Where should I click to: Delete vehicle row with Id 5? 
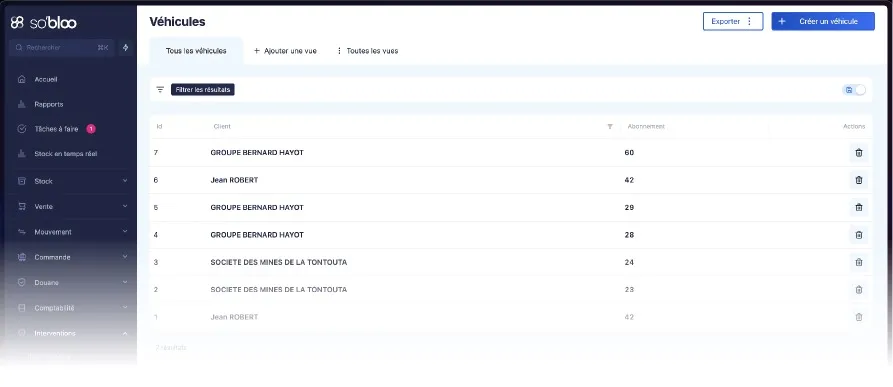coord(859,207)
